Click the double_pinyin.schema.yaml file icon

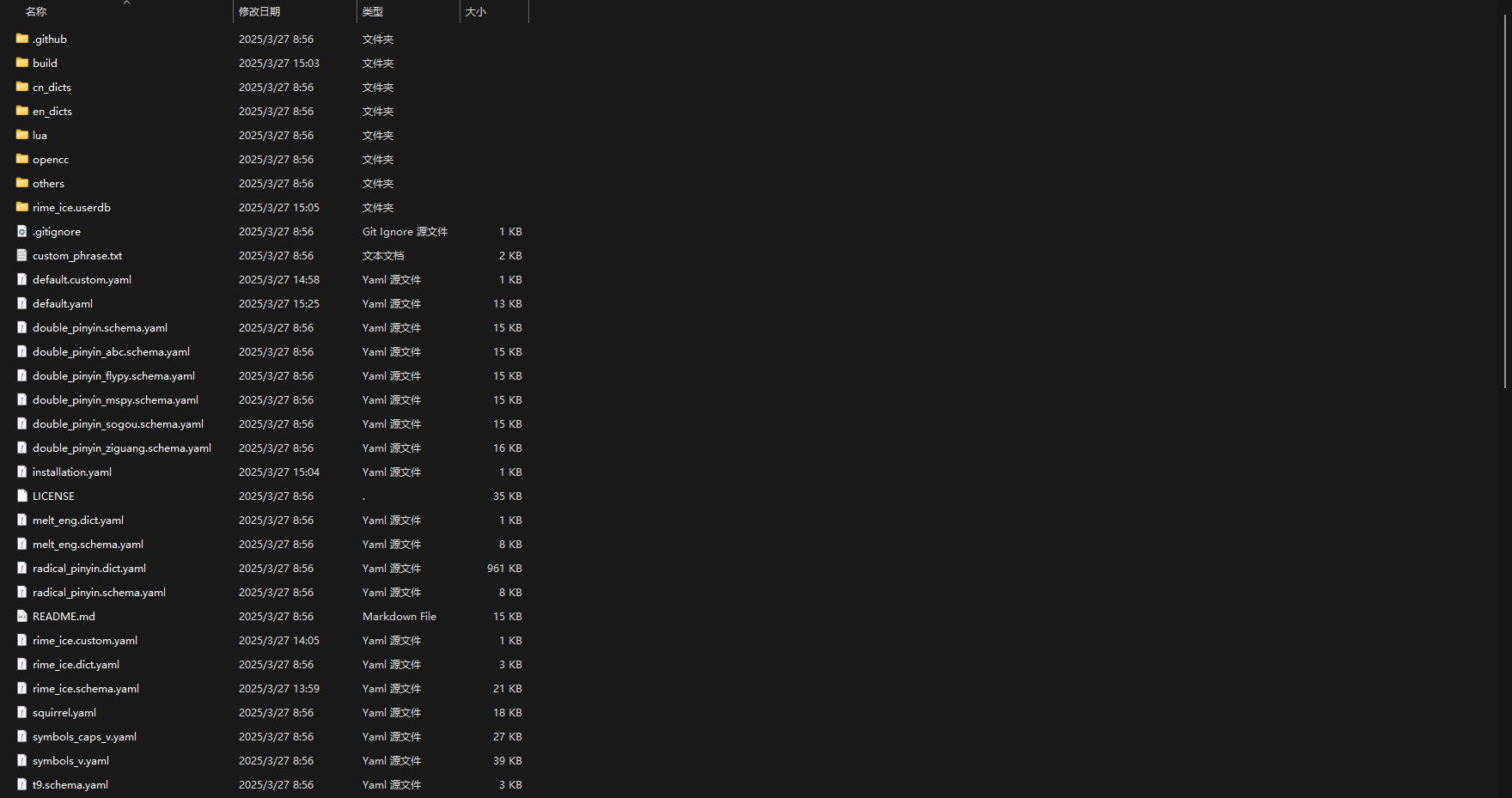22,327
